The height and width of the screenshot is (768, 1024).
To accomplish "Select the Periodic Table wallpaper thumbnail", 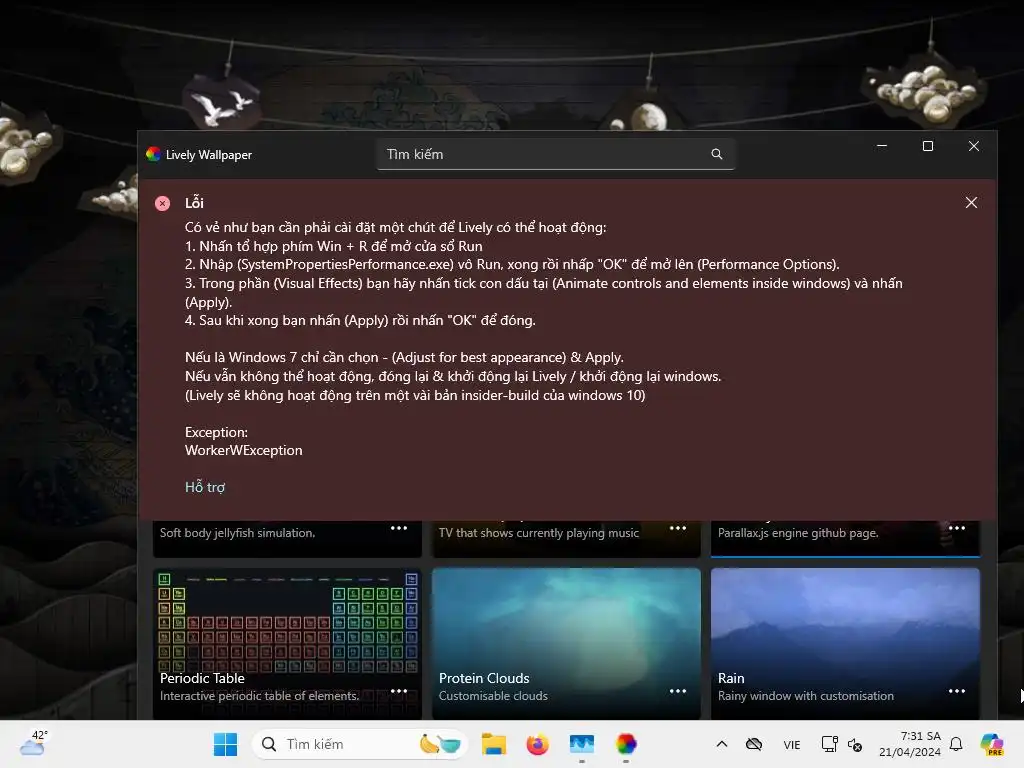I will click(287, 643).
